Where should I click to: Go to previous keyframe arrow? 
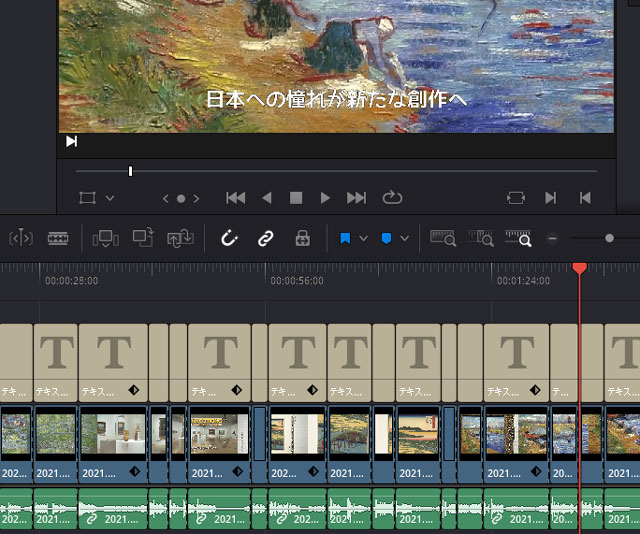[165, 198]
